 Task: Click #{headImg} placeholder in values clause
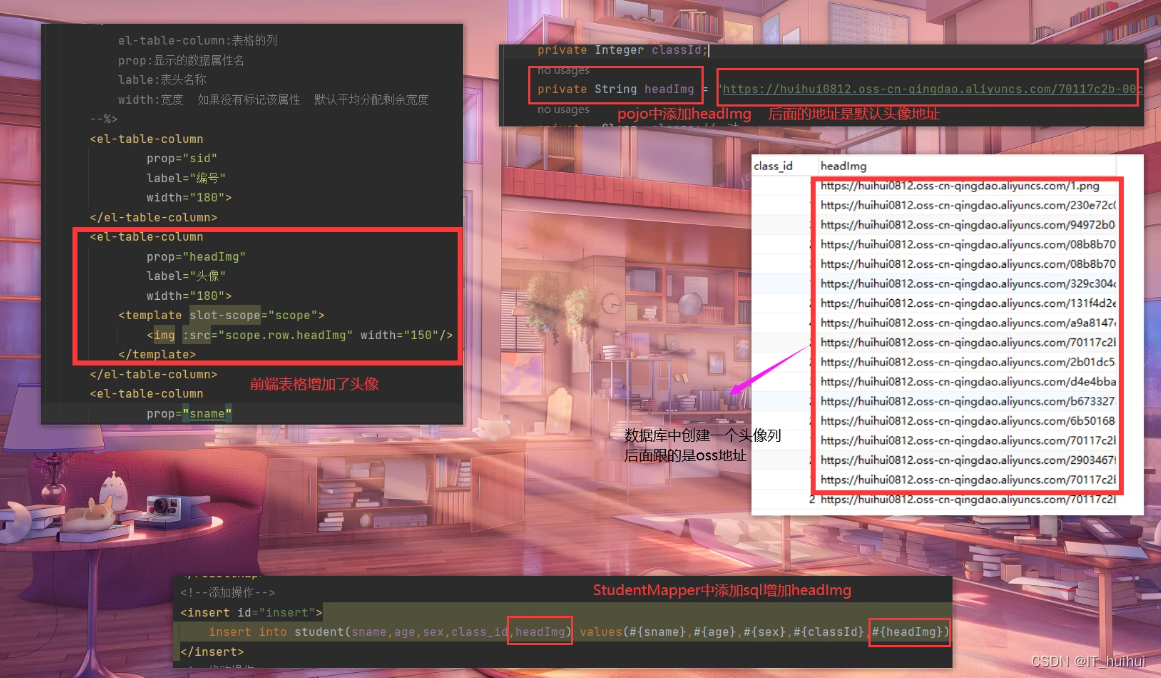click(909, 632)
